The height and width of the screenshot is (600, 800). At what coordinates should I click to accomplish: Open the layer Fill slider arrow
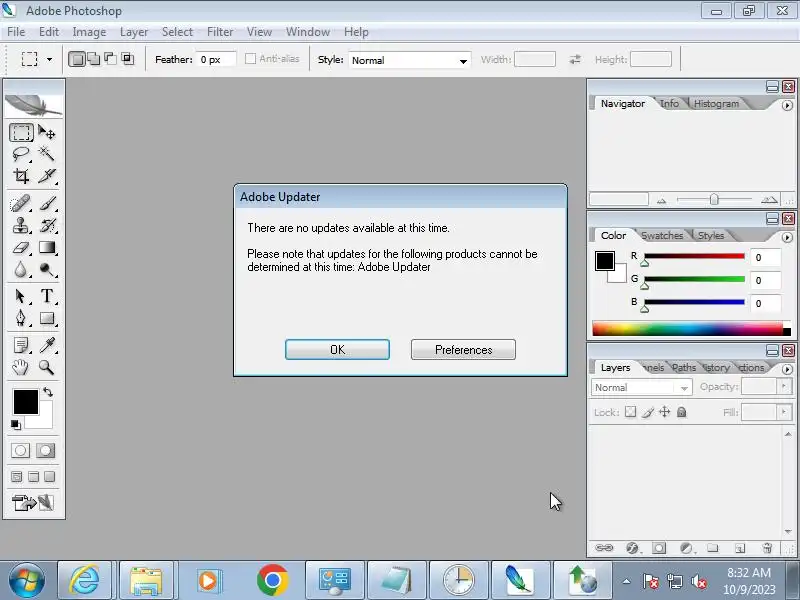coord(784,411)
